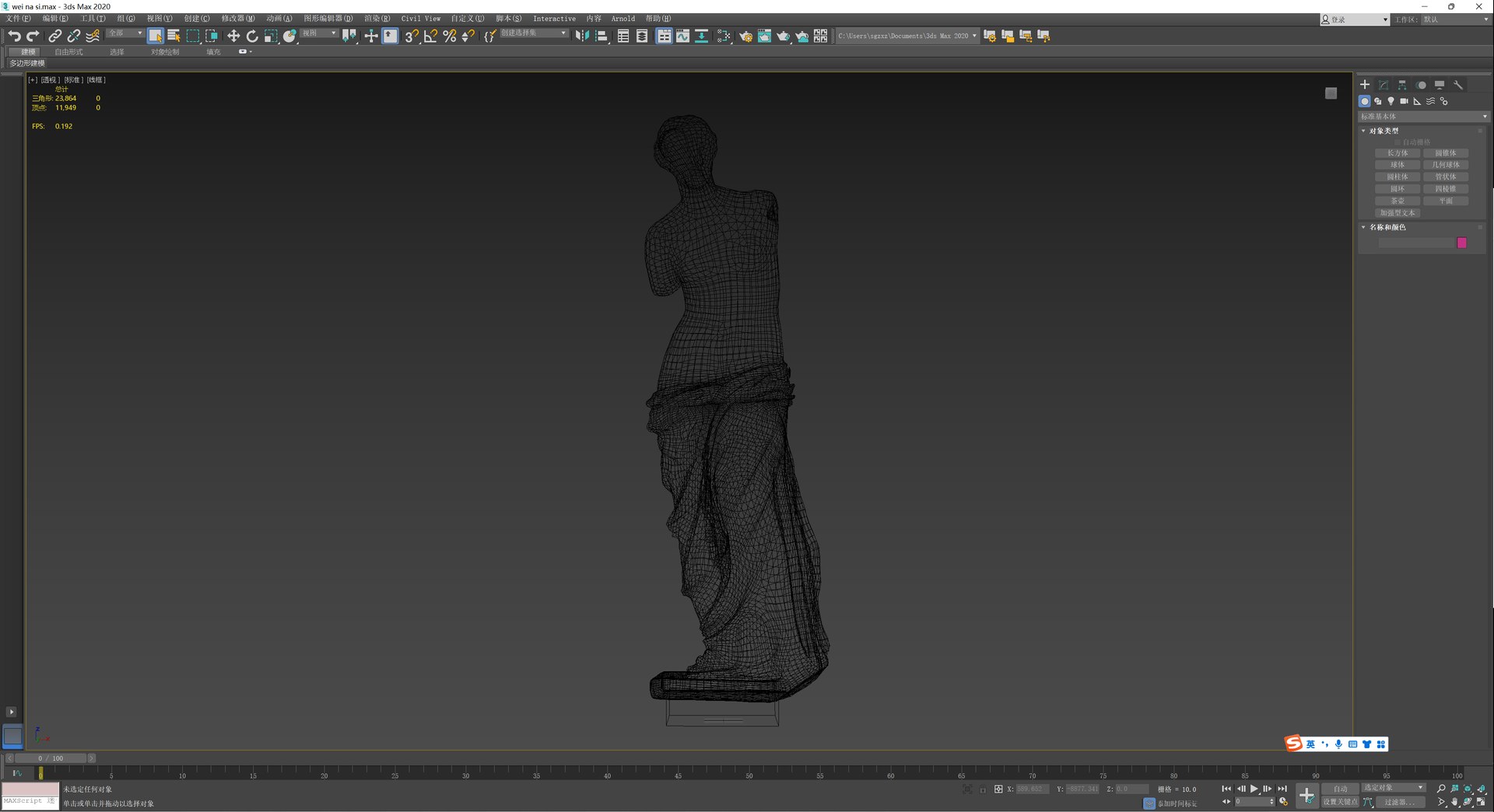1494x812 pixels.
Task: Activate the Select Object tool
Action: click(155, 36)
